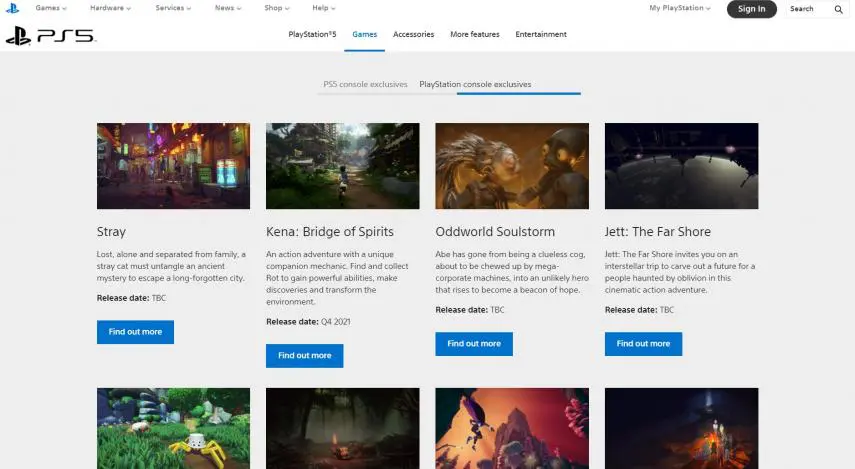Open the More features tab
The width and height of the screenshot is (855, 469).
point(474,34)
